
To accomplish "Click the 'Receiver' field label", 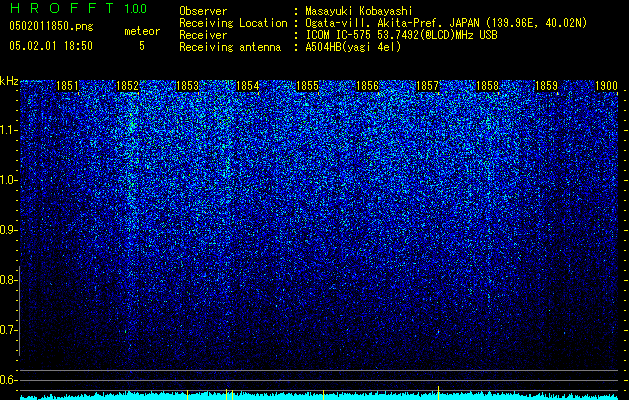I will (203, 35).
